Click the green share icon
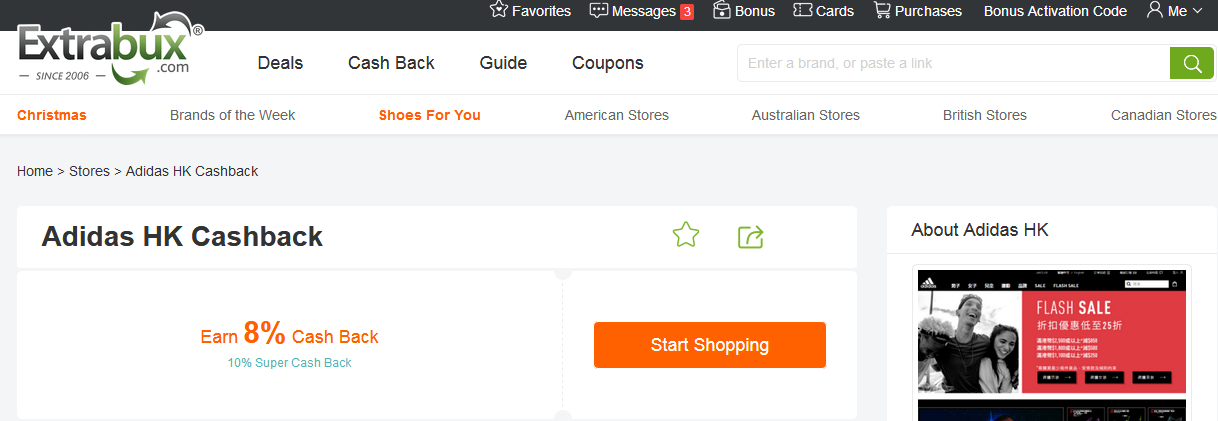 [750, 237]
